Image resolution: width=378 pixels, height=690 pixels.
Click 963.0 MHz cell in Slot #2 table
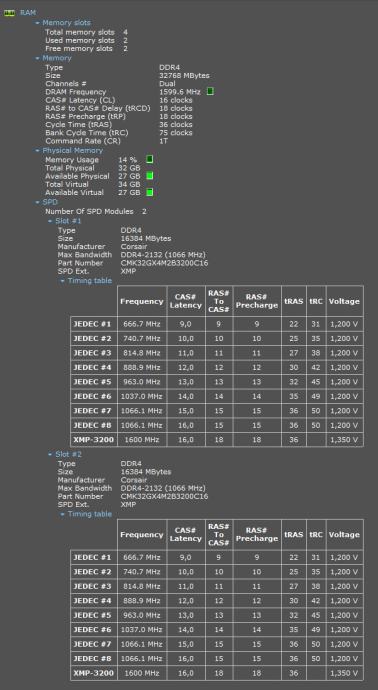coord(142,615)
